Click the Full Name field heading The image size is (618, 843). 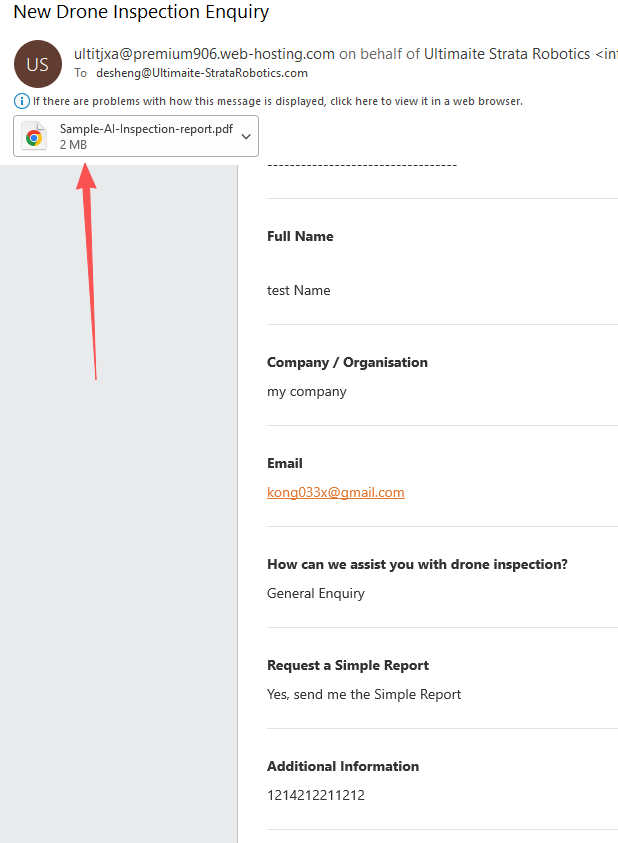coord(300,236)
